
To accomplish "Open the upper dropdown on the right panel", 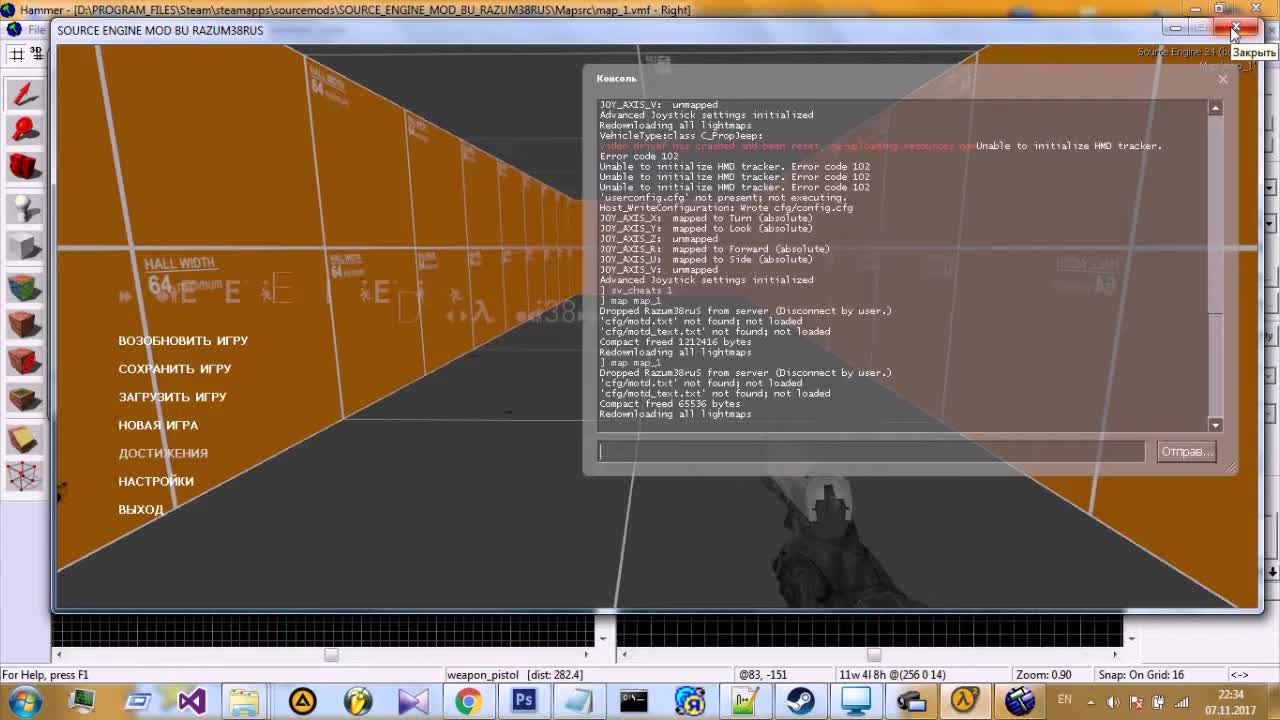I will [1271, 187].
